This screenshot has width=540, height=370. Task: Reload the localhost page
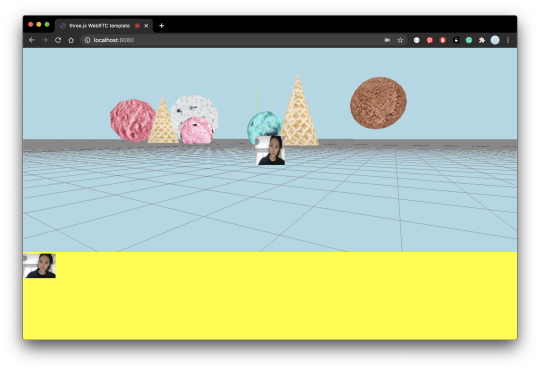[58, 40]
